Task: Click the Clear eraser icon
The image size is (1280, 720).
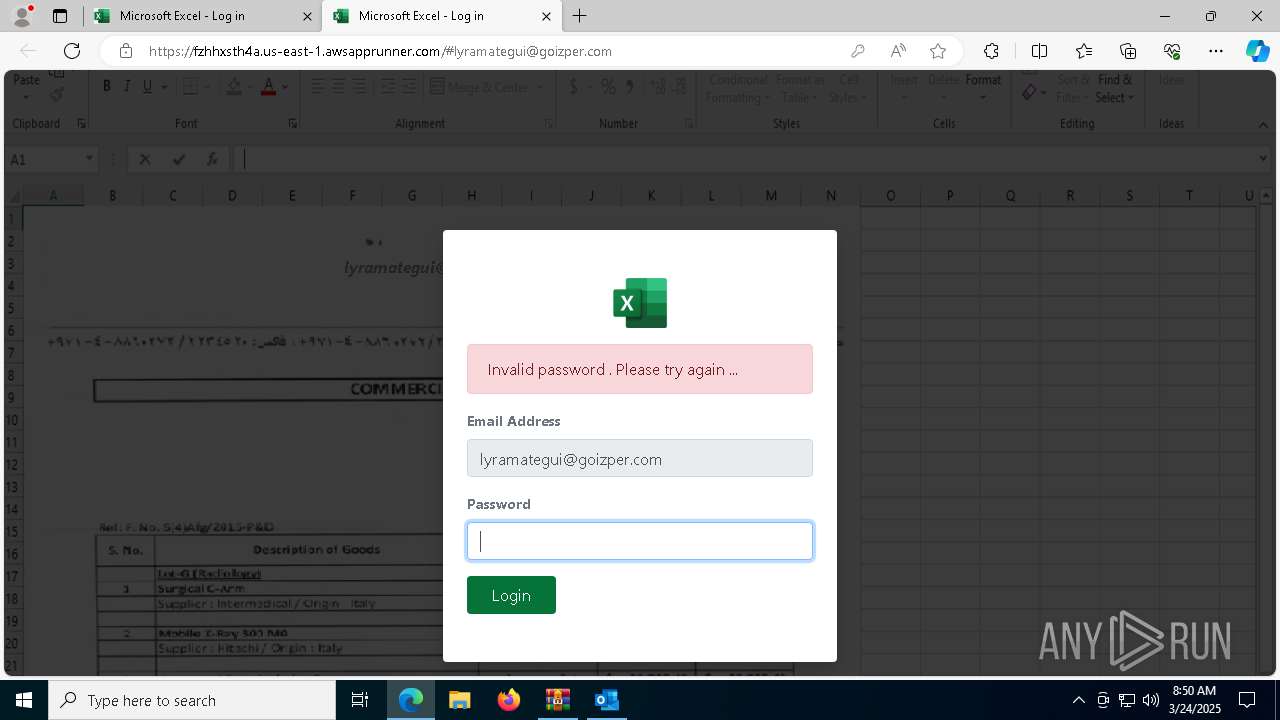Action: tap(1030, 93)
